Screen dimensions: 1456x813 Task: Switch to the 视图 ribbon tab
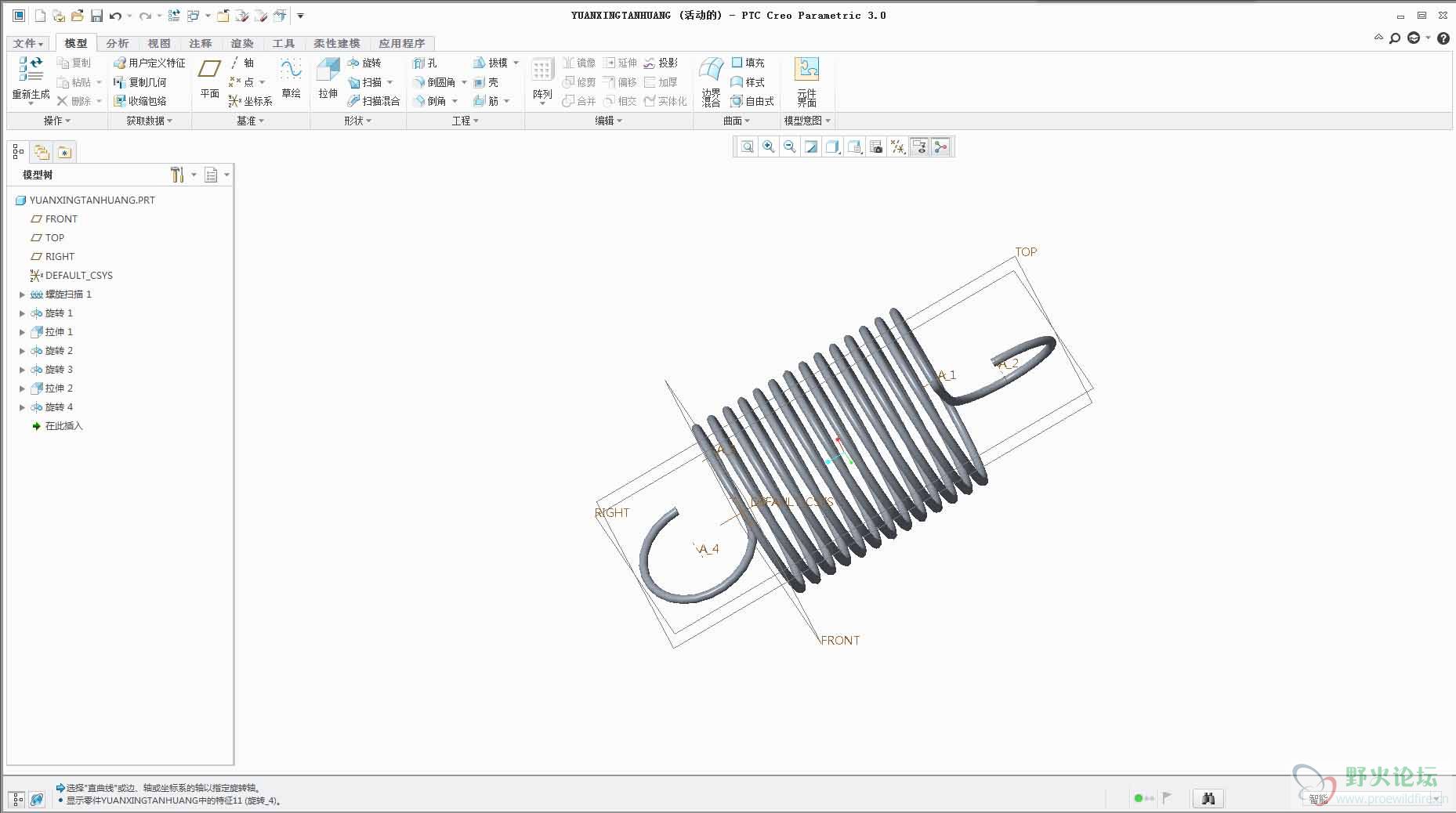point(159,43)
